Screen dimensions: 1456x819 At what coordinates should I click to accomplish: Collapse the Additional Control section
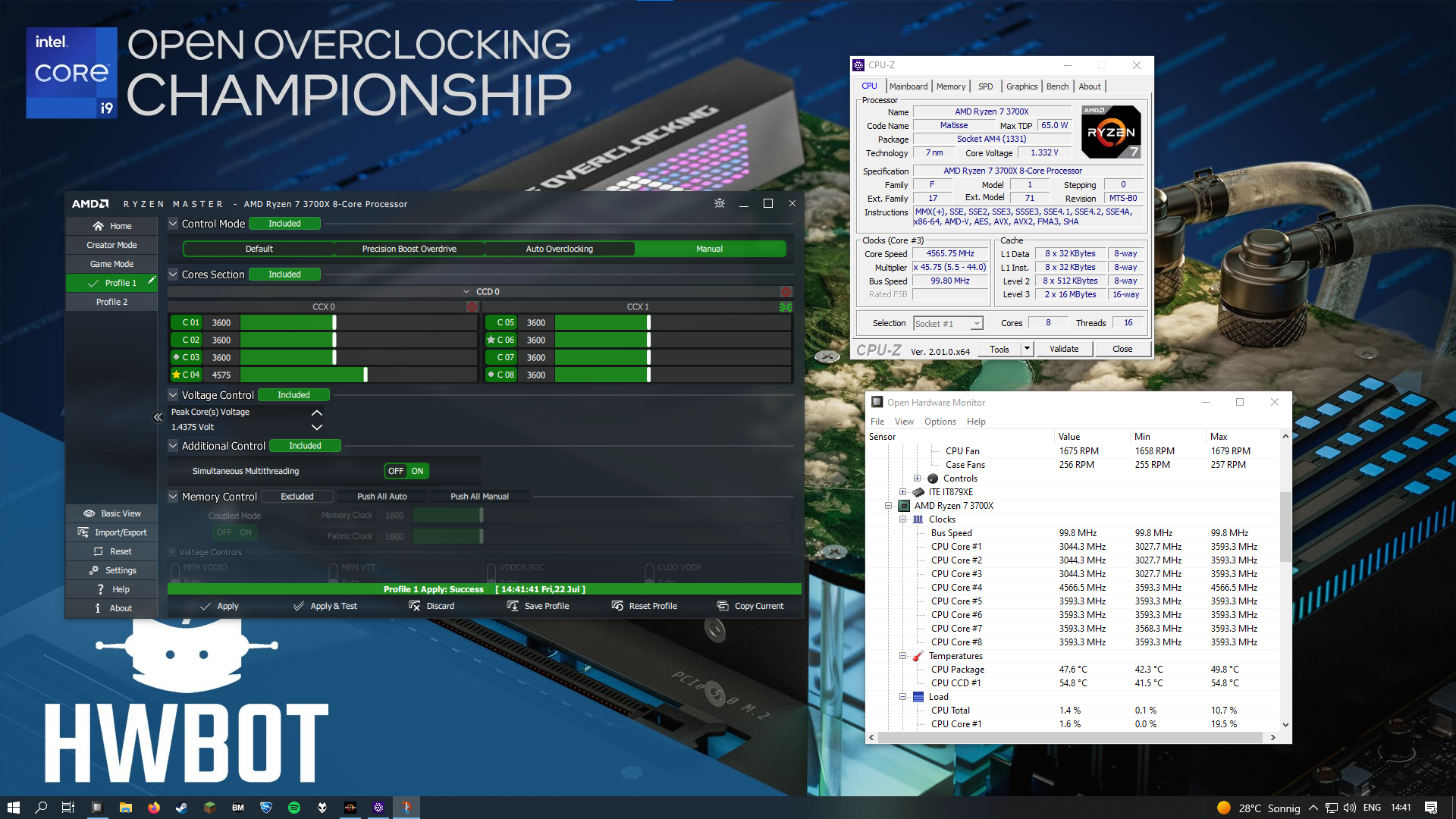(173, 446)
